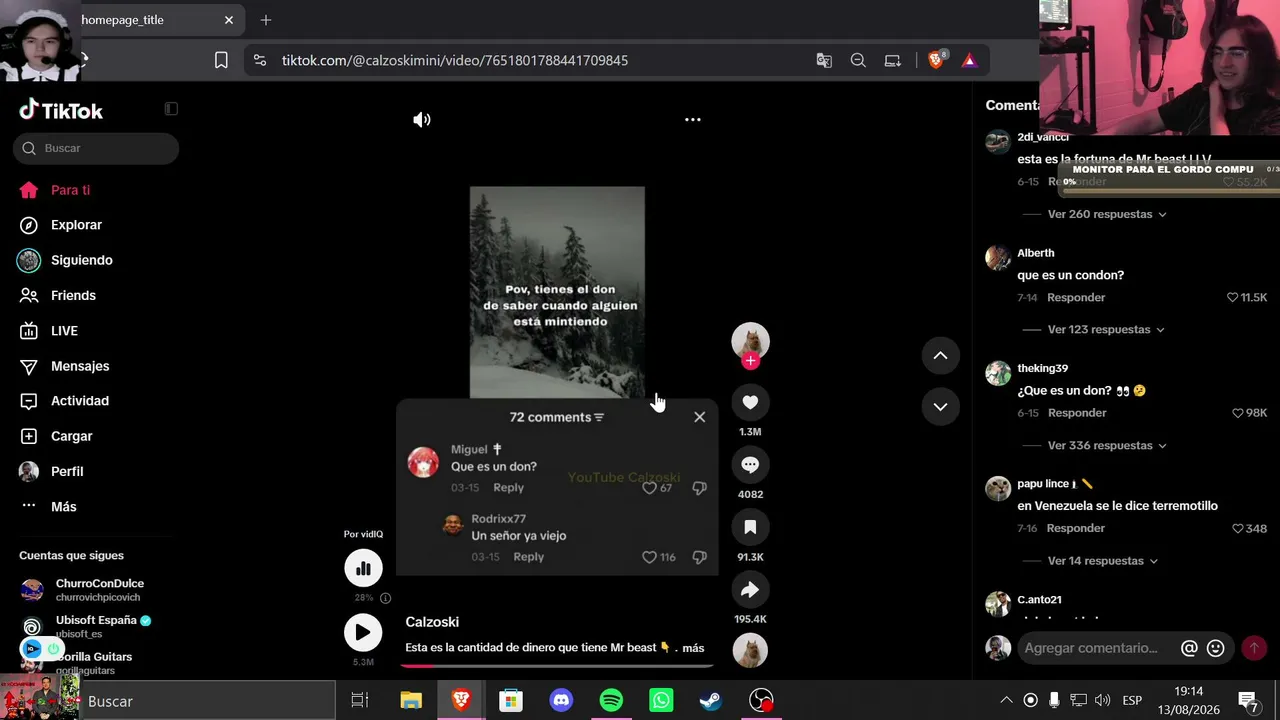
Task: Click the info icon beside 28%
Action: 385,598
